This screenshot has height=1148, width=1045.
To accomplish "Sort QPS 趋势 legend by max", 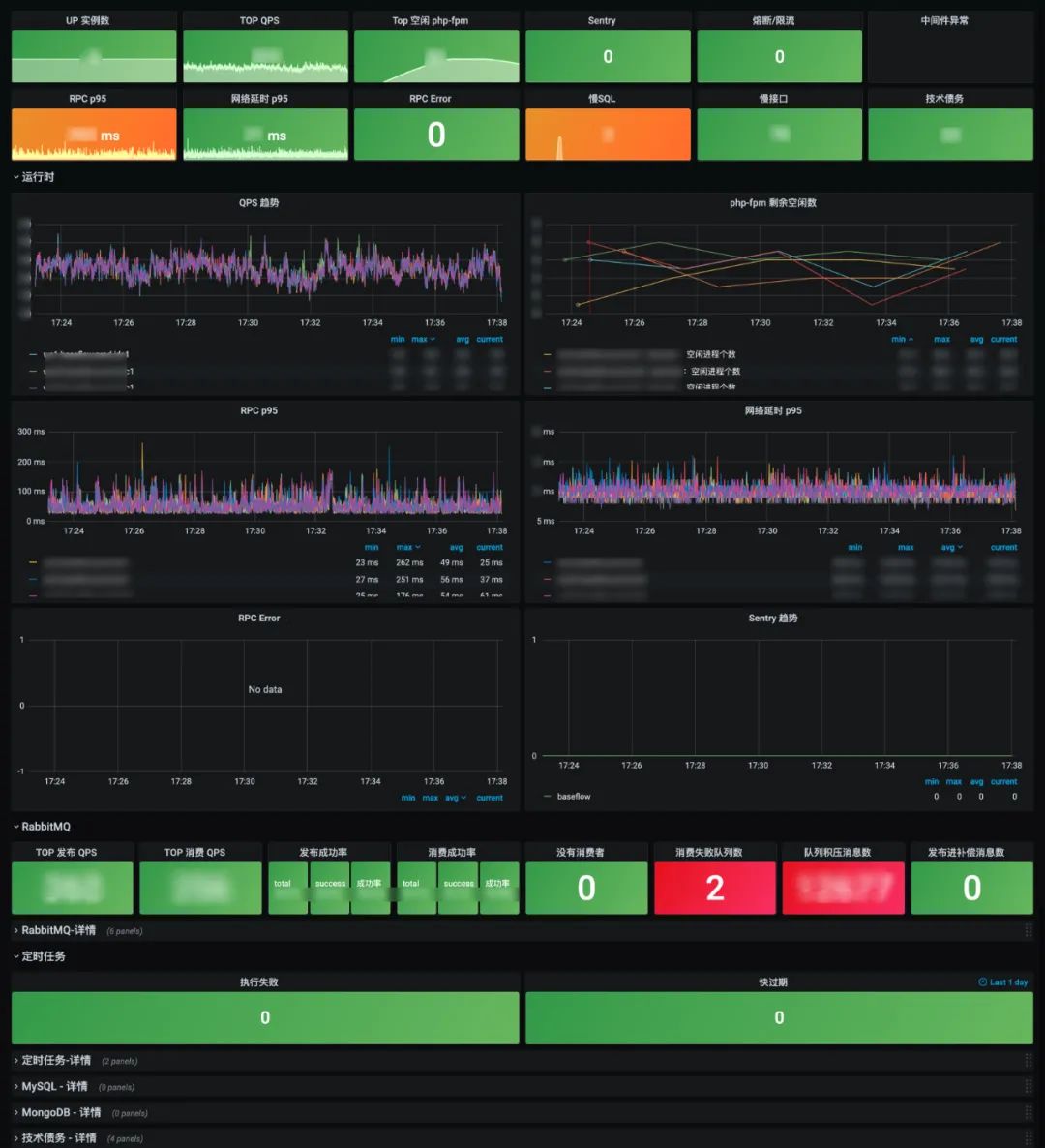I will point(423,339).
